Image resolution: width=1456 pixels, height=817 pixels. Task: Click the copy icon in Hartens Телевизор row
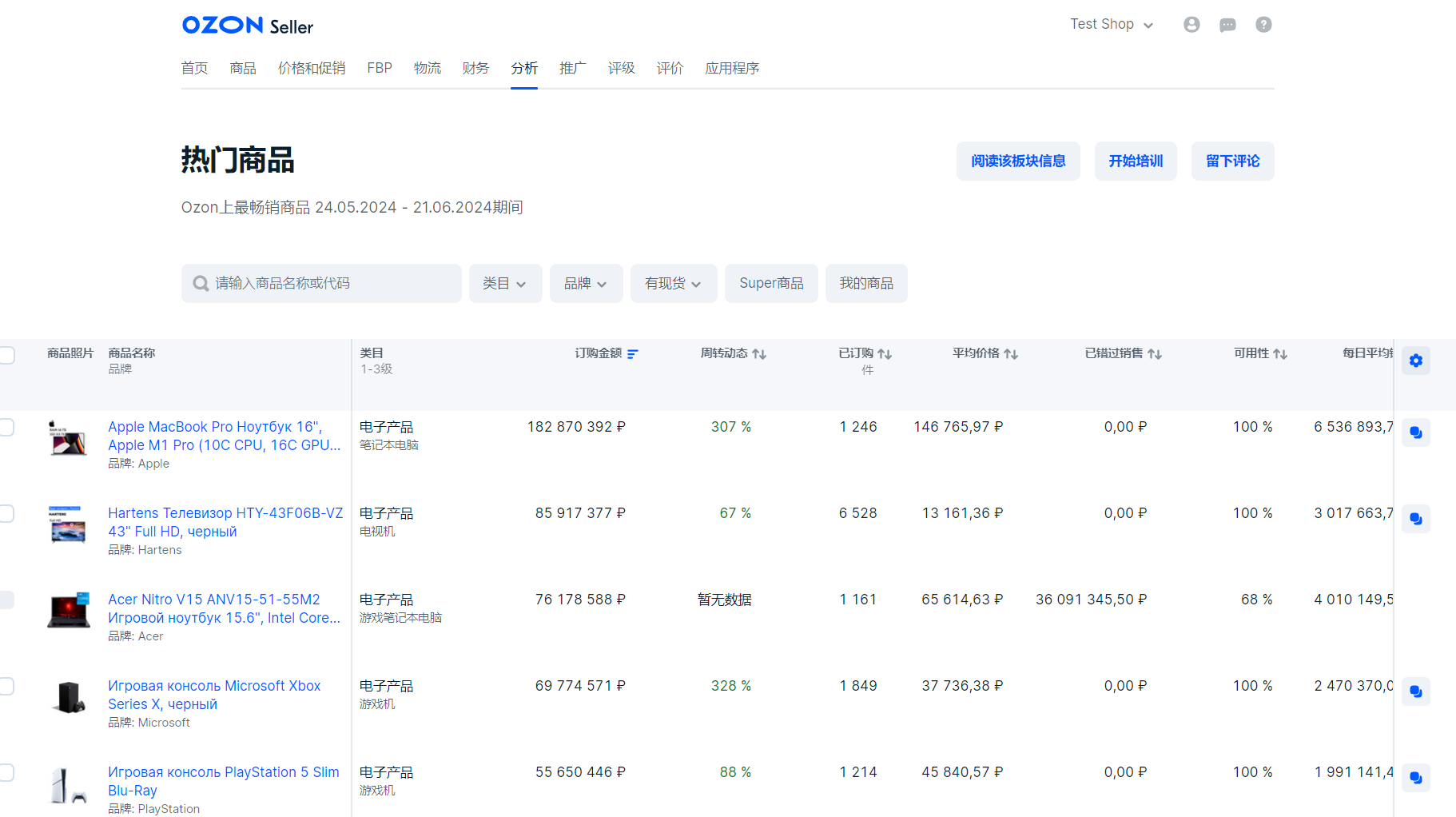click(x=1416, y=519)
